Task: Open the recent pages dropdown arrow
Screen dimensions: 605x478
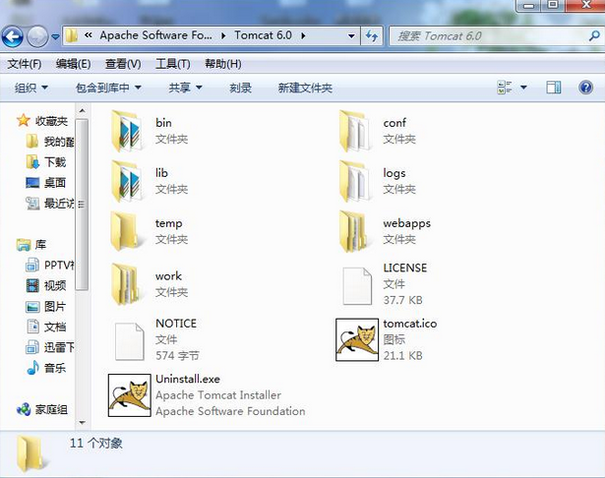Action: click(56, 37)
